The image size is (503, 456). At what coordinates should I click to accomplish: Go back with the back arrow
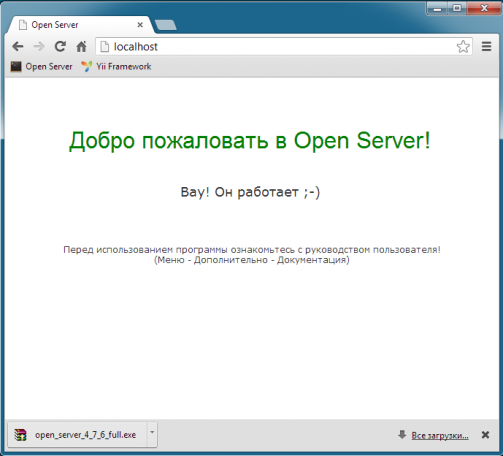point(18,46)
